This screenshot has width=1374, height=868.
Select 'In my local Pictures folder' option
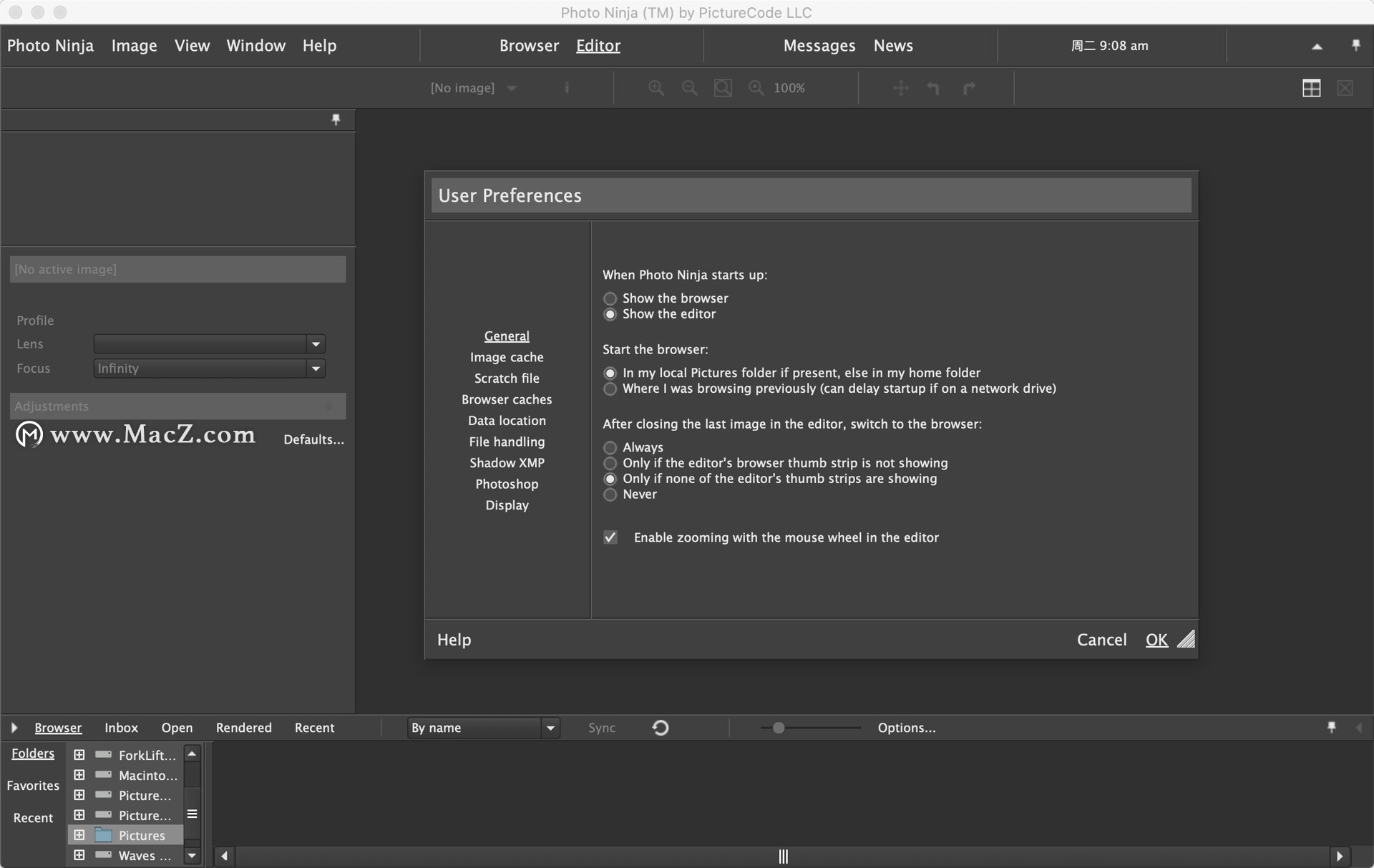pos(610,373)
